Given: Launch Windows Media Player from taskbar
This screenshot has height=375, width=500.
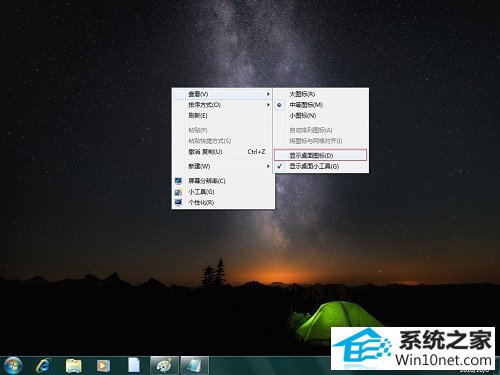Looking at the screenshot, I should click(103, 366).
